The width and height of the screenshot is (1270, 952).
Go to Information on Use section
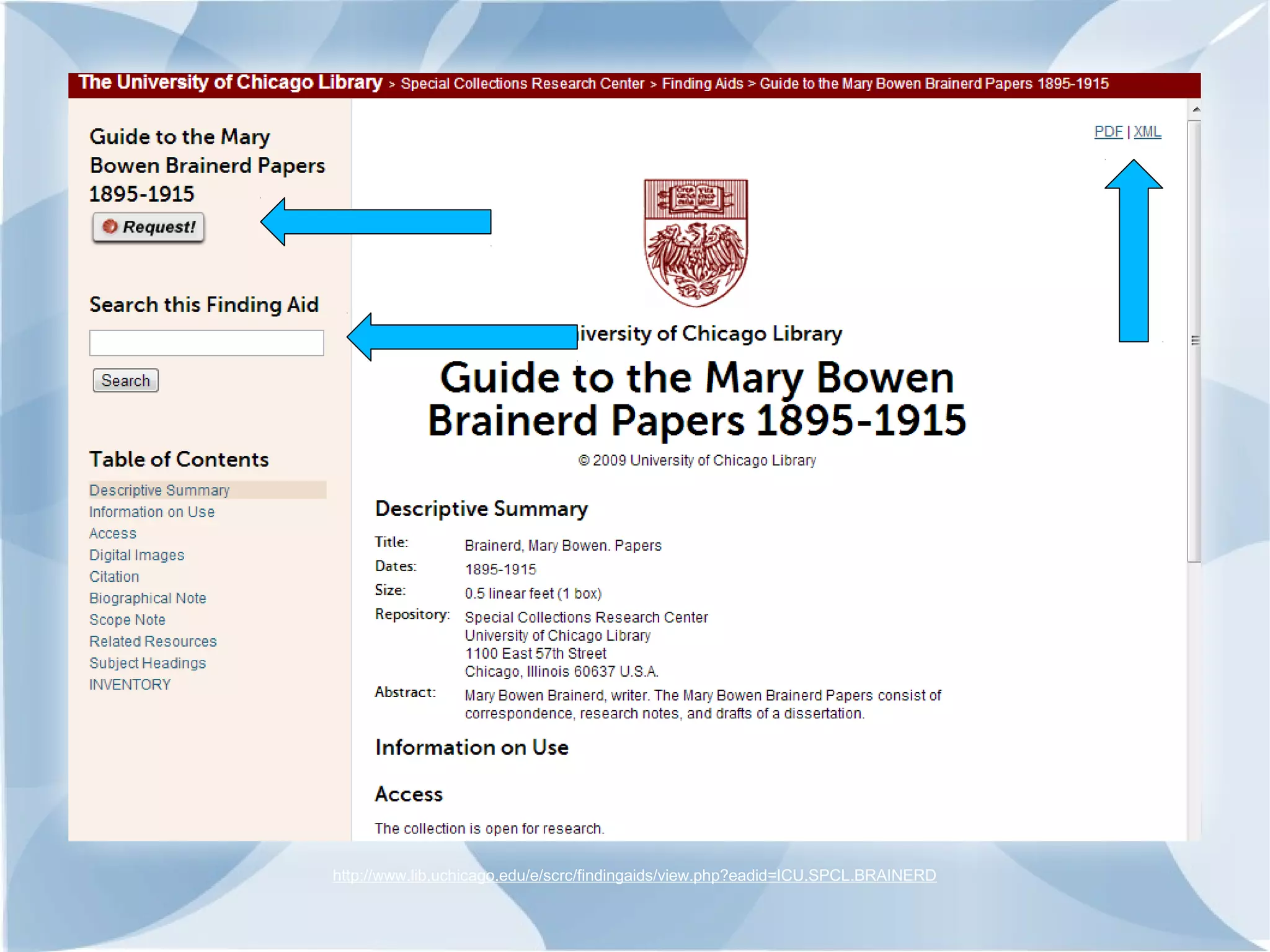click(152, 512)
